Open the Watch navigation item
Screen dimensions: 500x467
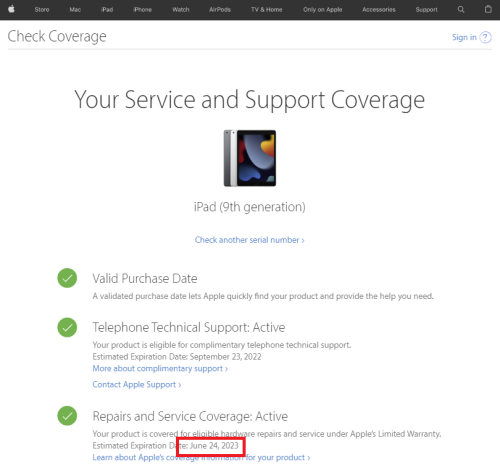(181, 10)
